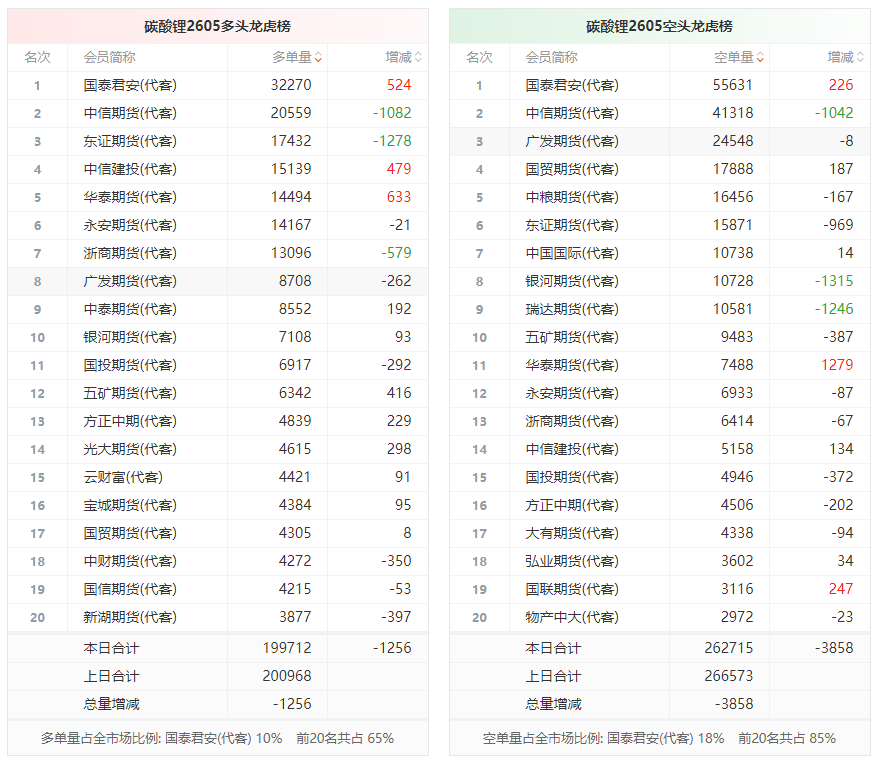877x764 pixels.
Task: Click long change value 633
Action: pos(399,197)
